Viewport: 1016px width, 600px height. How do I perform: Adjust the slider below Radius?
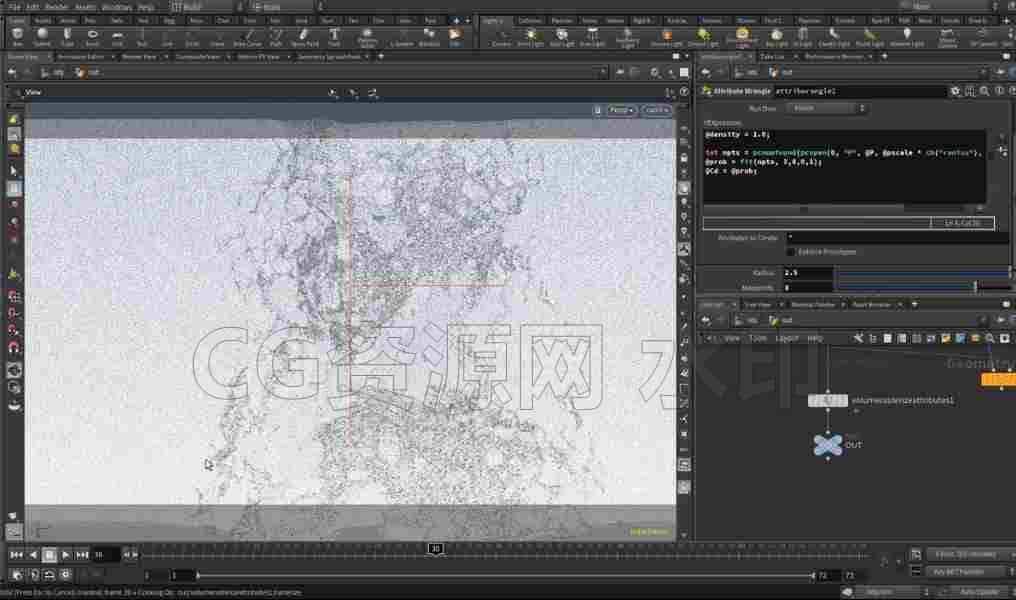(x=924, y=287)
